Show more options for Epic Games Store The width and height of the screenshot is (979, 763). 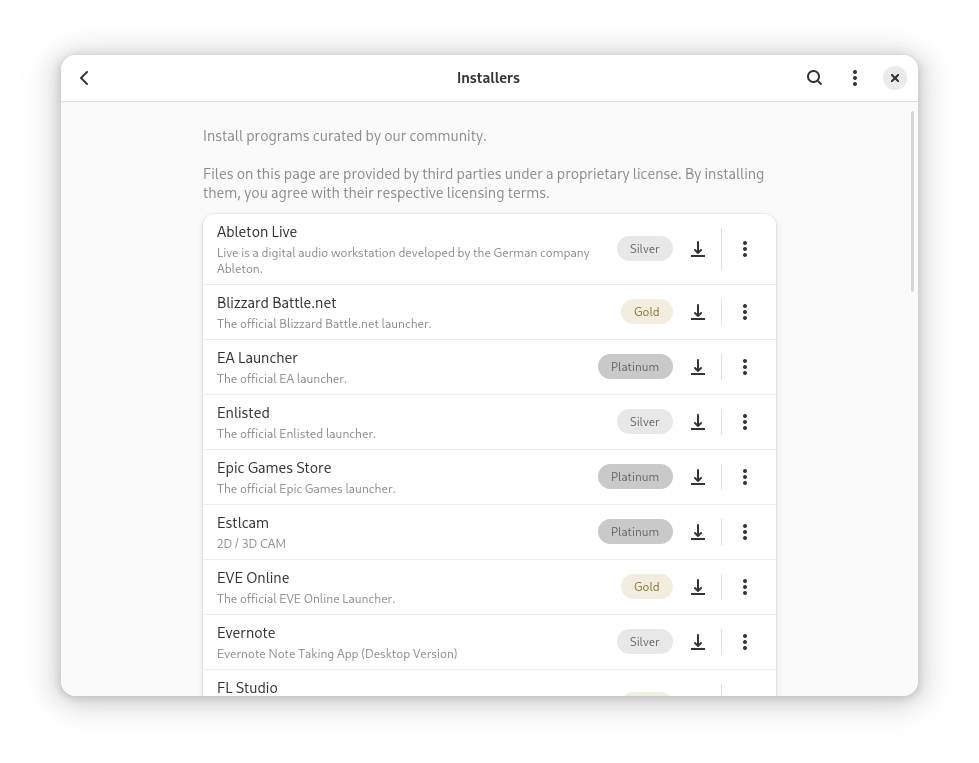[745, 477]
